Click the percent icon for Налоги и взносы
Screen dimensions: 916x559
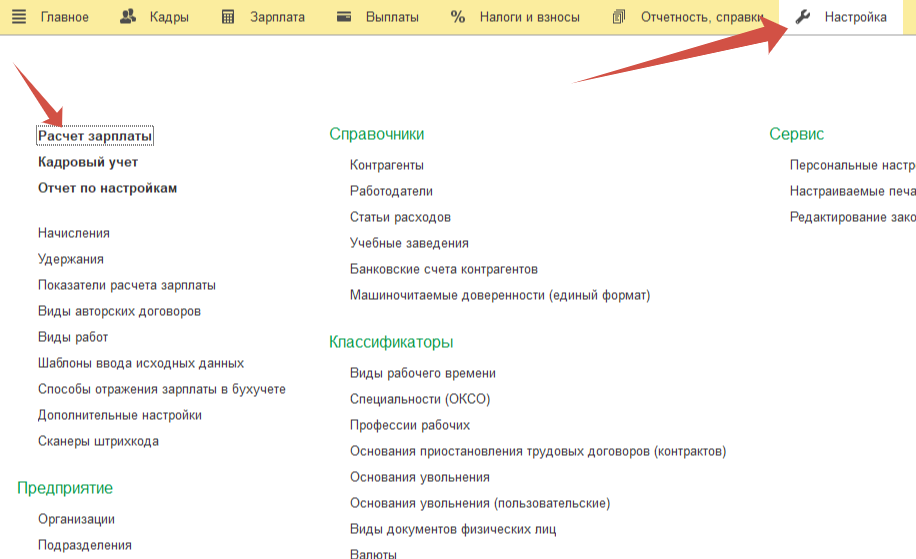pyautogui.click(x=458, y=17)
